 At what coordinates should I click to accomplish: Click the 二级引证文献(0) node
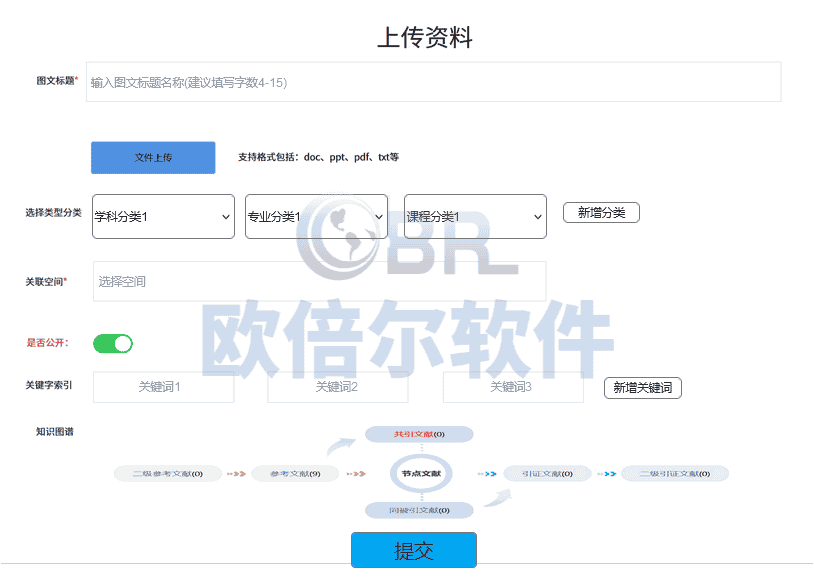pyautogui.click(x=674, y=473)
